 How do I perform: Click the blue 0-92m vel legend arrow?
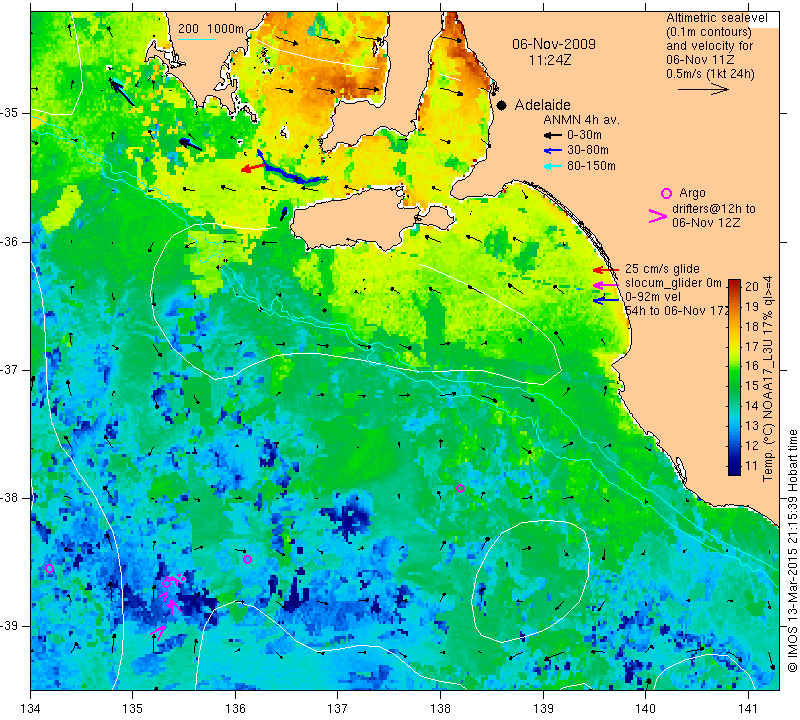606,300
